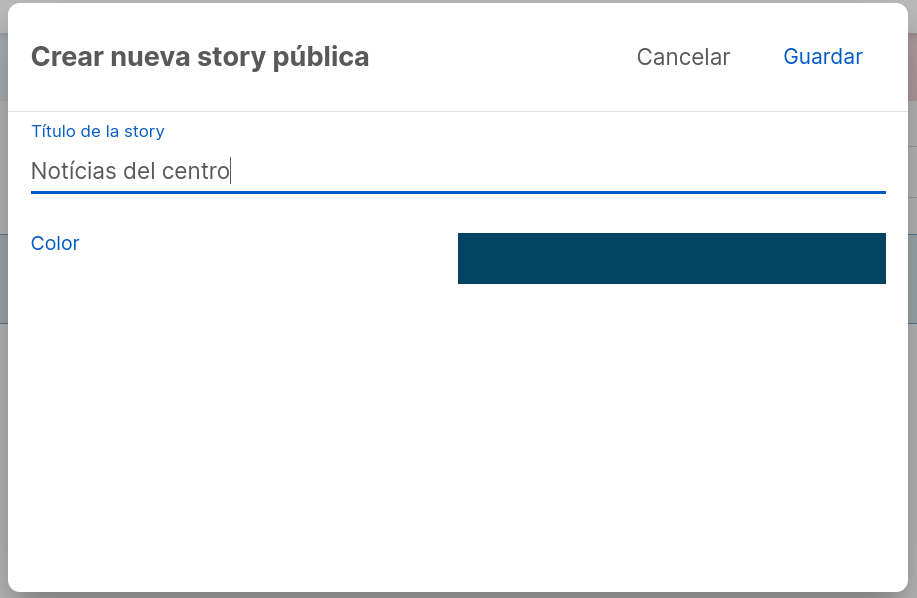Save the new public story
The image size is (917, 598).
point(823,57)
